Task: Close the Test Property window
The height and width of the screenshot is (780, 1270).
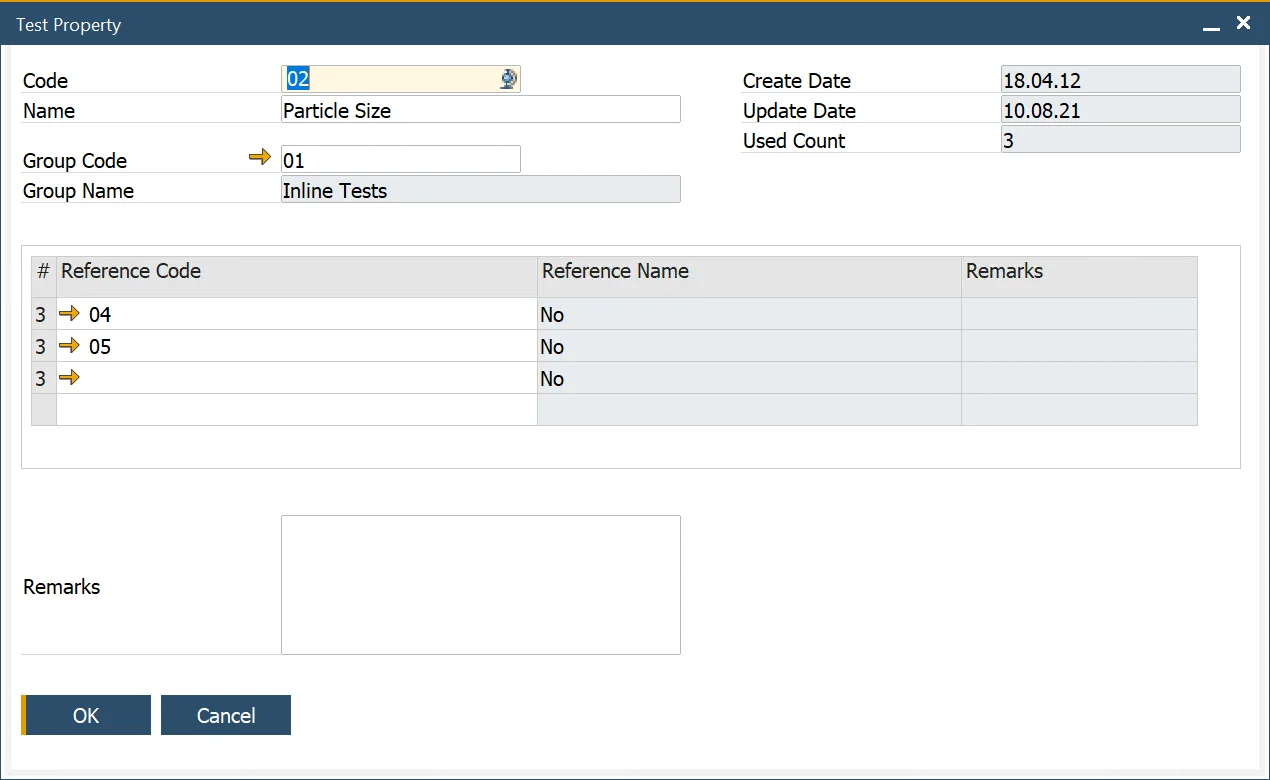Action: tap(1243, 23)
